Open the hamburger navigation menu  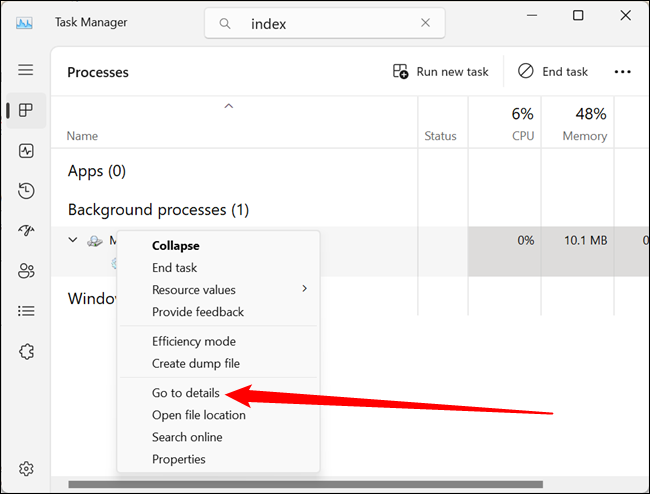26,70
